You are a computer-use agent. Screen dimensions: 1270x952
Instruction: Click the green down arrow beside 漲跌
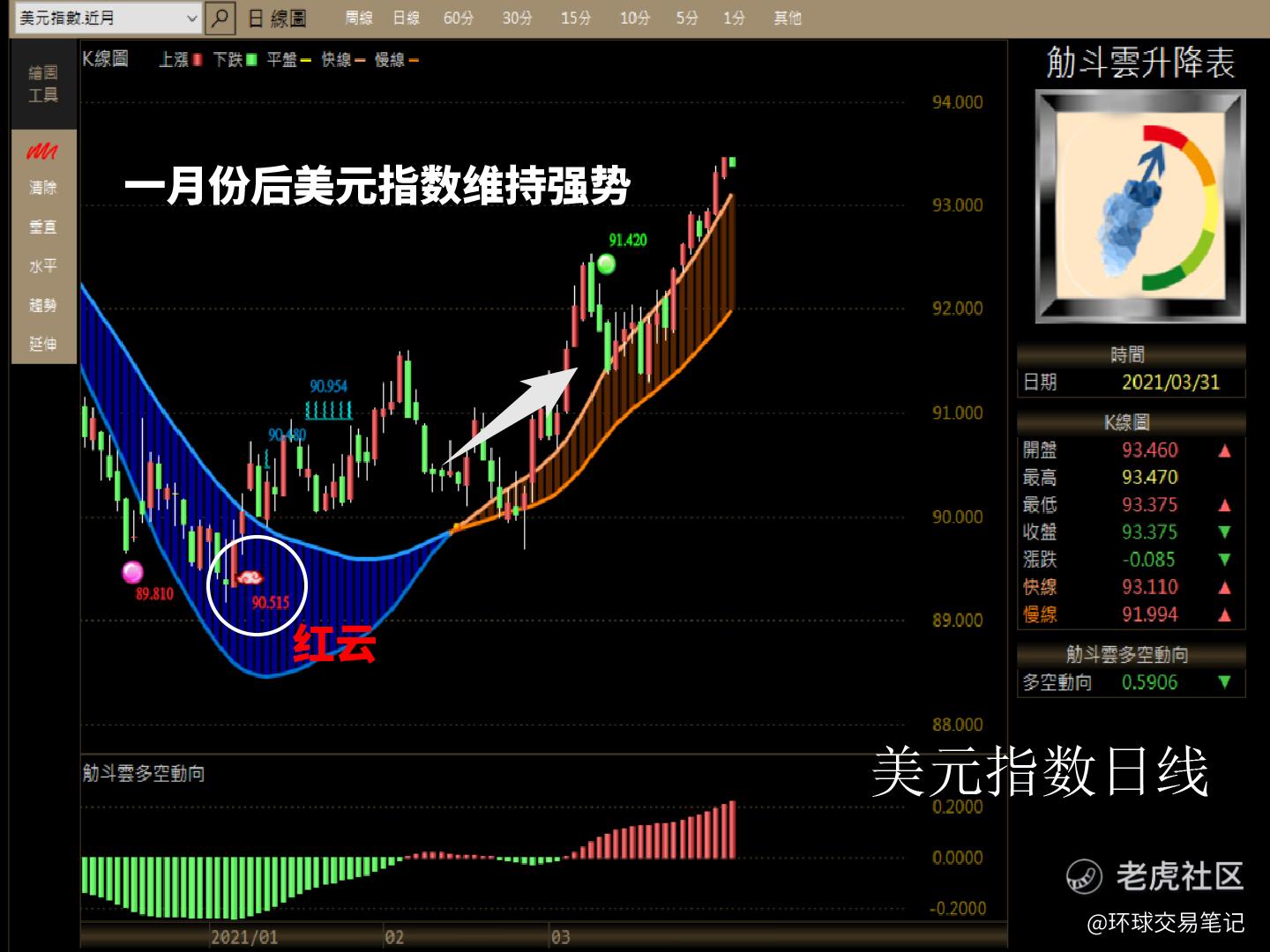(1224, 560)
